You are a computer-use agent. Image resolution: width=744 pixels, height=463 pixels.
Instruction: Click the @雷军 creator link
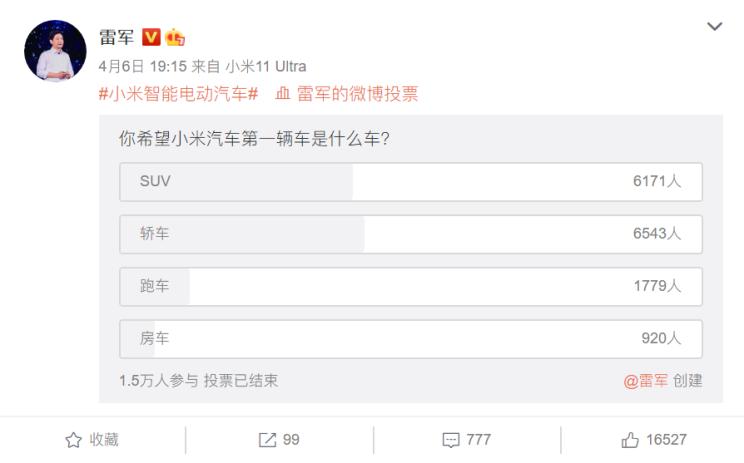[644, 381]
